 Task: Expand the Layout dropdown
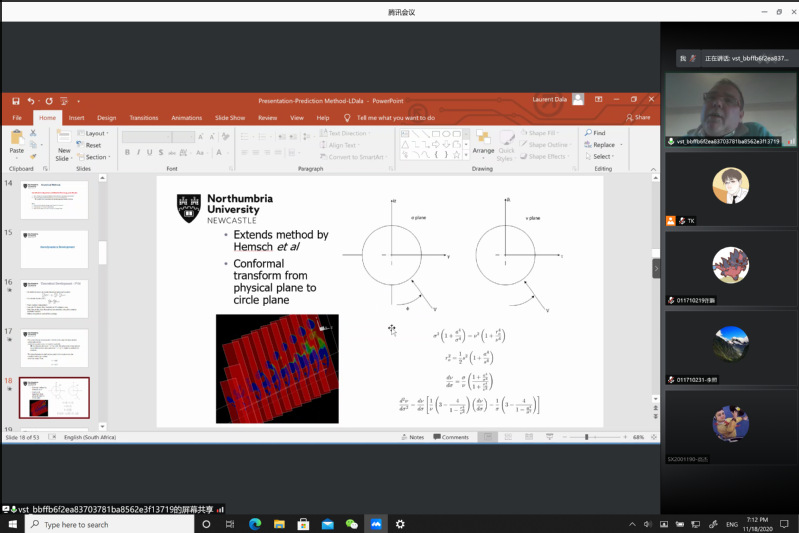(95, 133)
